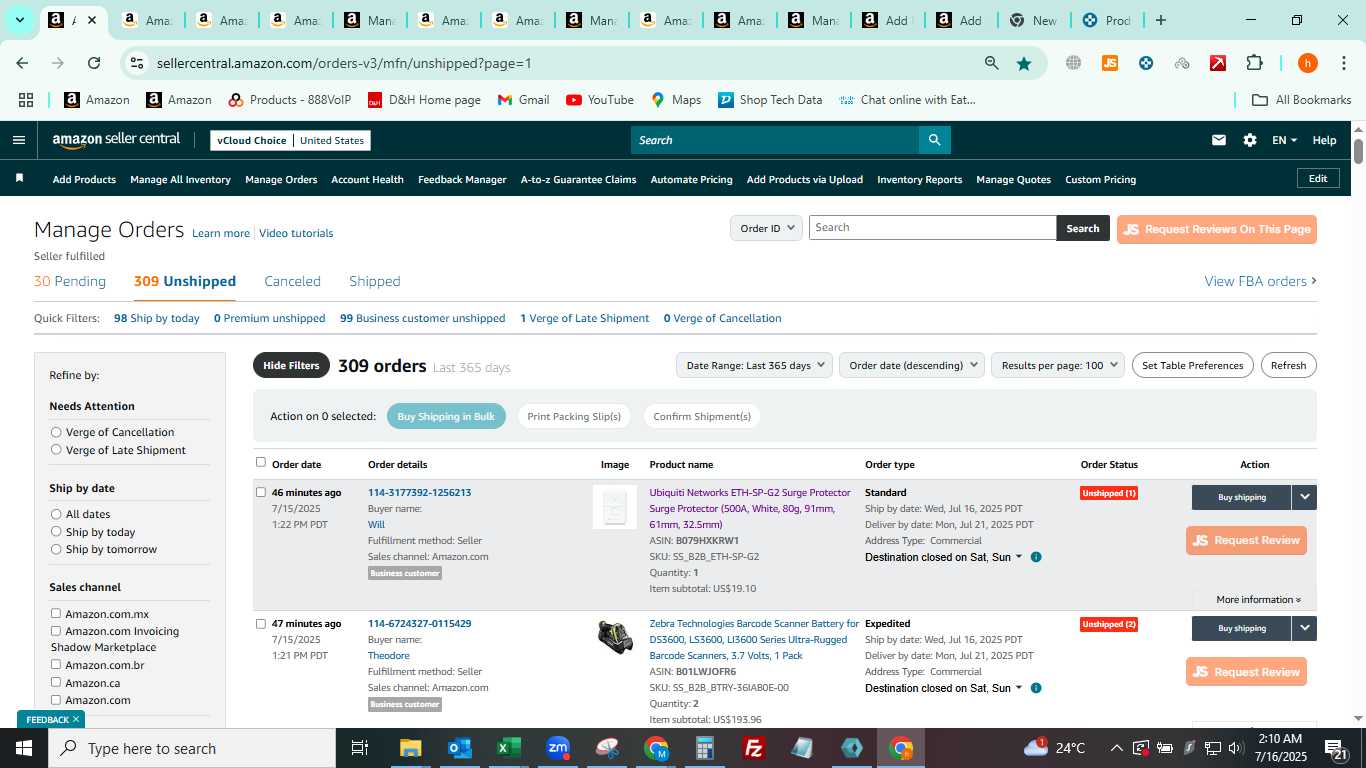Click the bookmark flag icon before Add Products

pos(19,178)
